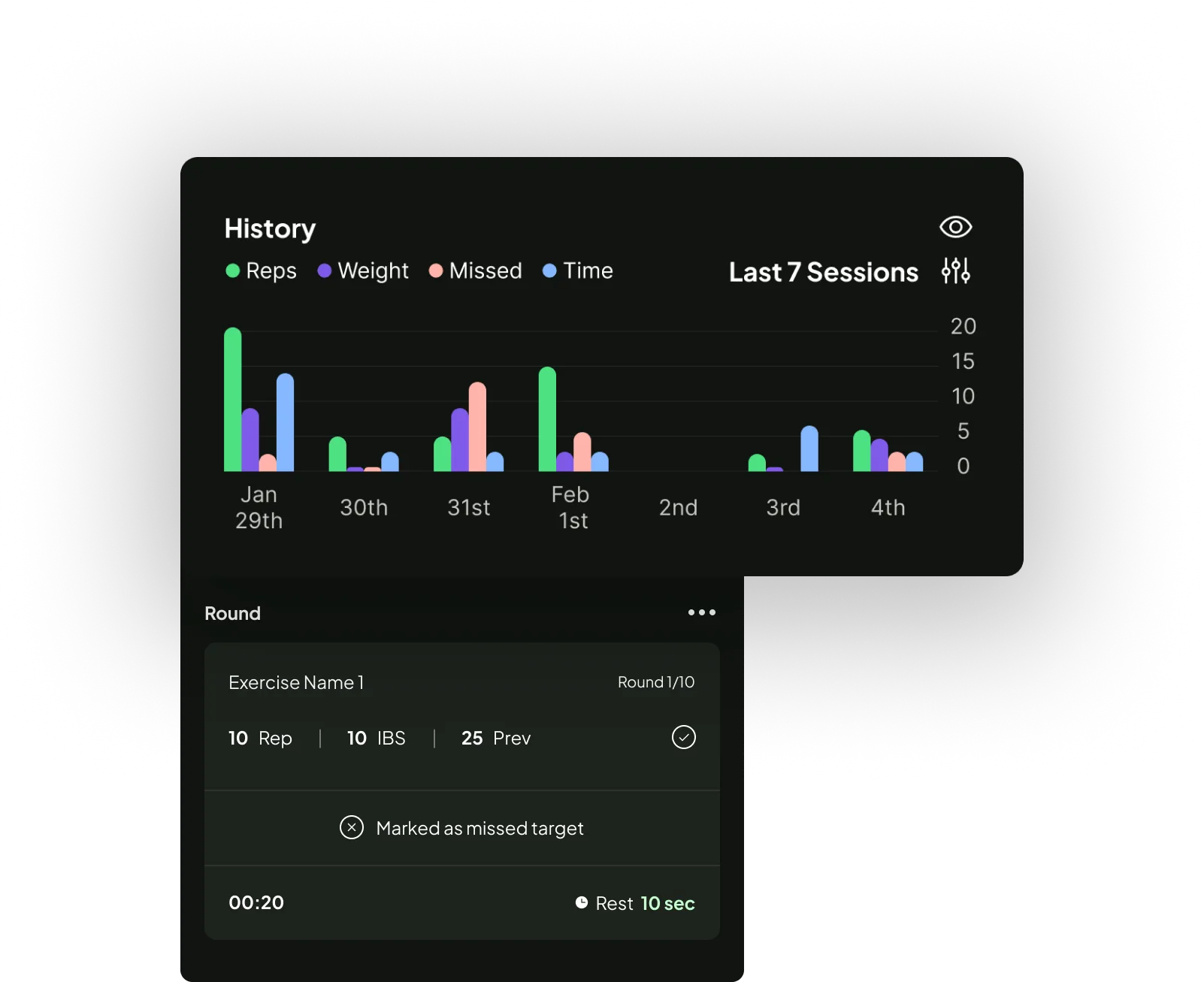Select the History section header
1204x982 pixels.
click(269, 228)
